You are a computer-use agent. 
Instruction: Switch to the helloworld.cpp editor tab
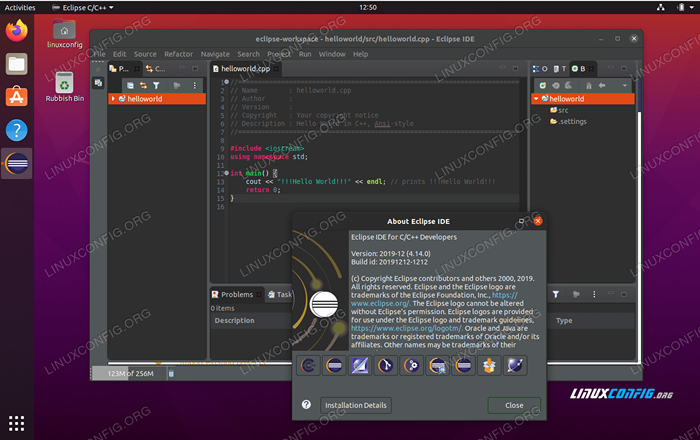245,69
